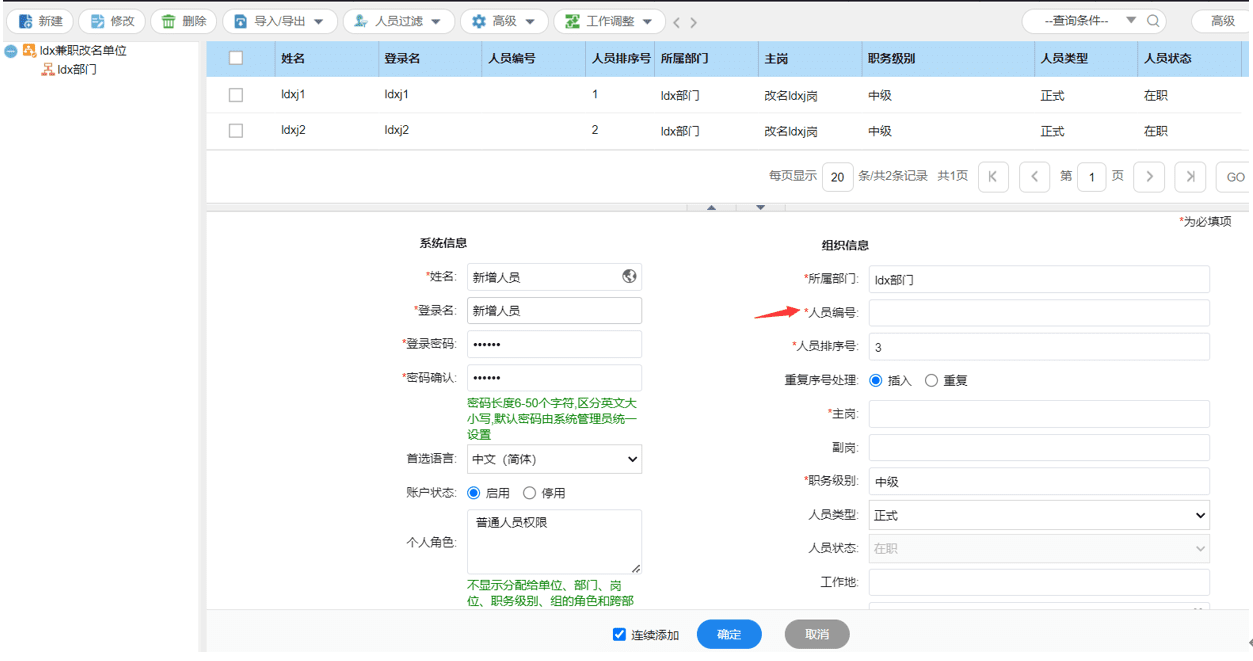
Task: Click the toolbar scroll-right chevron
Action: click(693, 22)
